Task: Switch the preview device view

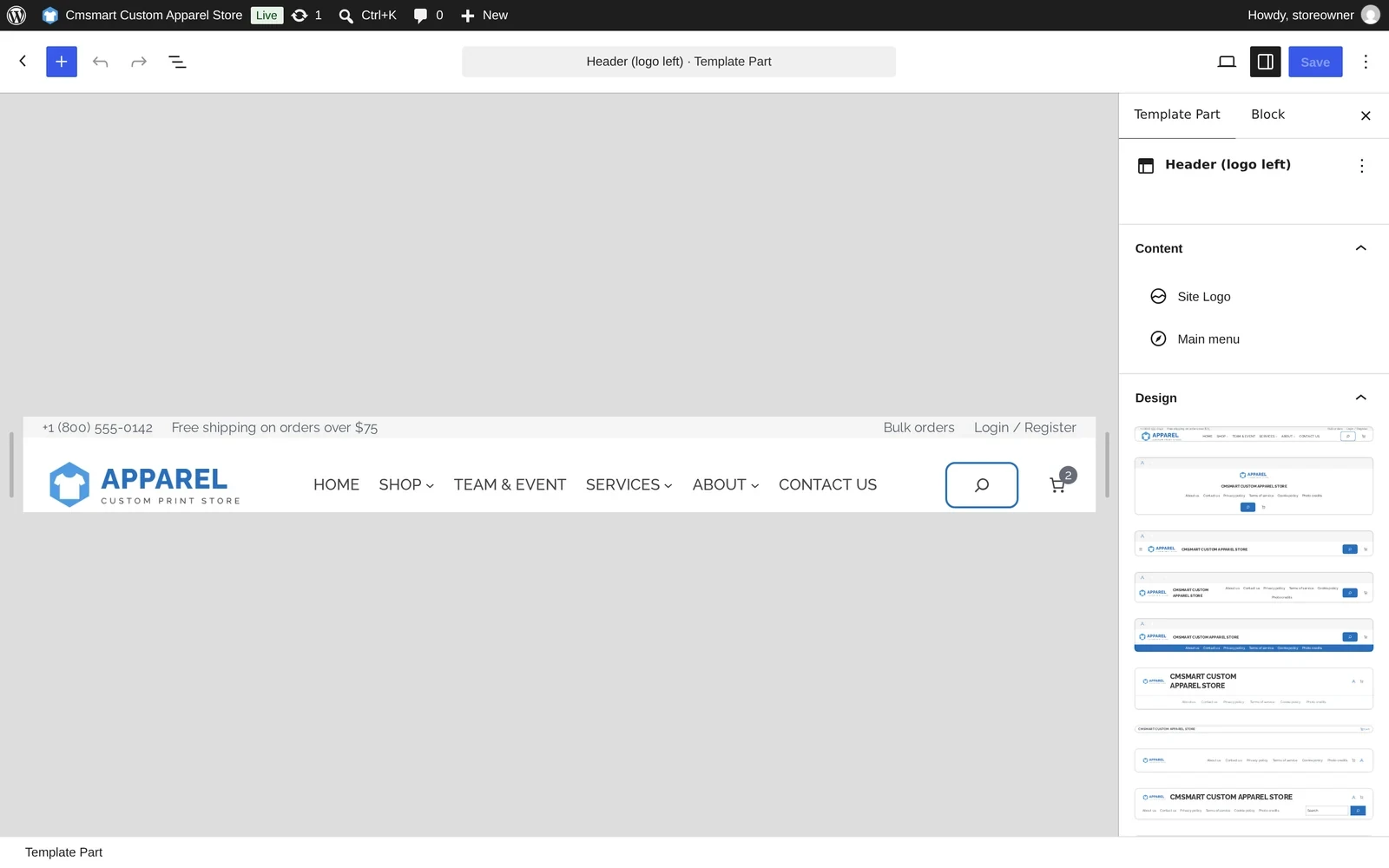Action: point(1227,62)
